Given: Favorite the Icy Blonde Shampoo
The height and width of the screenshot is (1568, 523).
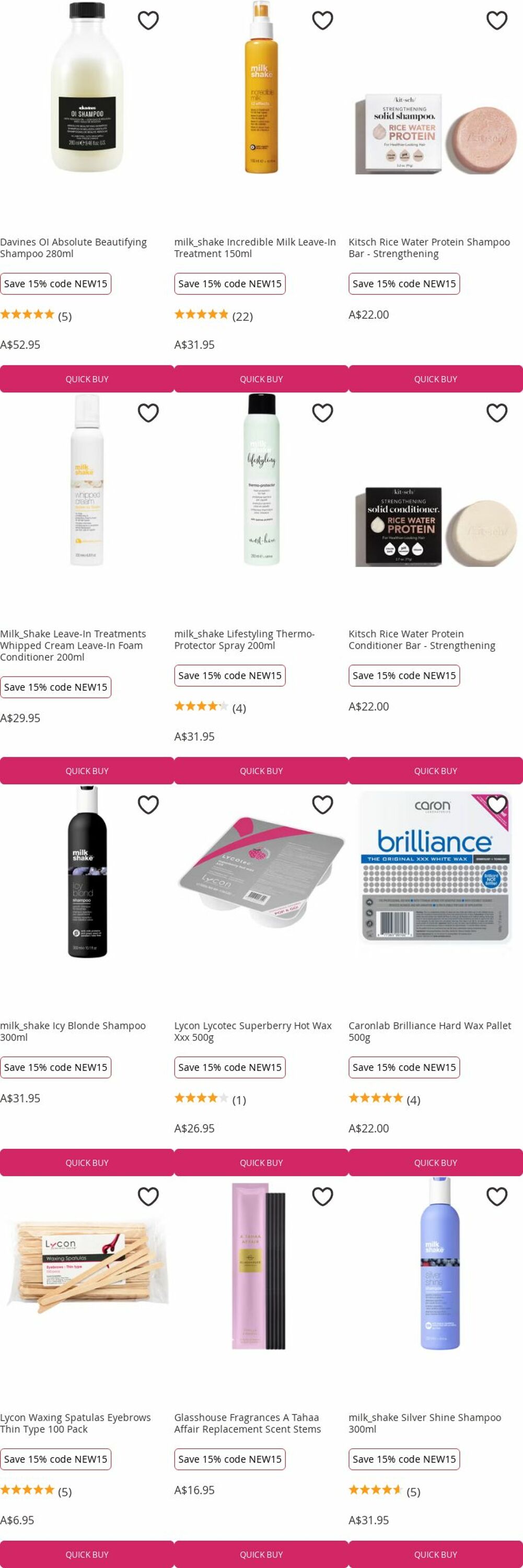Looking at the screenshot, I should point(148,805).
